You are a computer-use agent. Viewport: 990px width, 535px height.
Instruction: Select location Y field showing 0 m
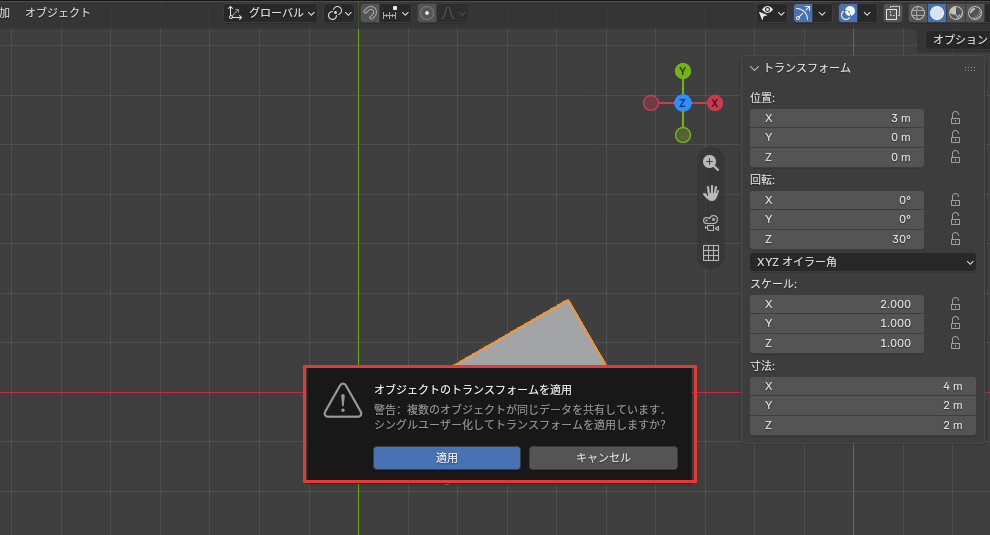[837, 137]
